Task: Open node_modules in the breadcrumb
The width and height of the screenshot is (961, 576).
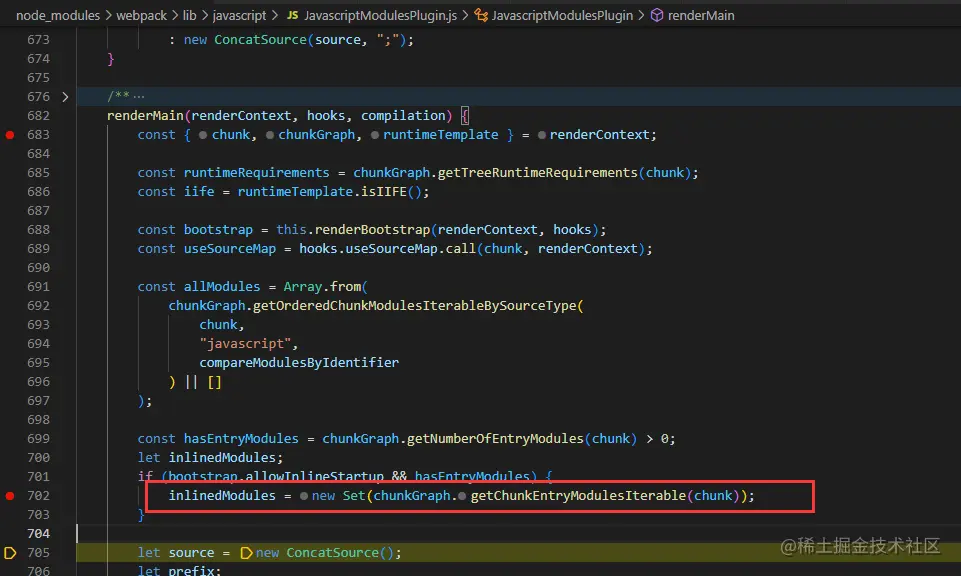Action: pyautogui.click(x=58, y=15)
